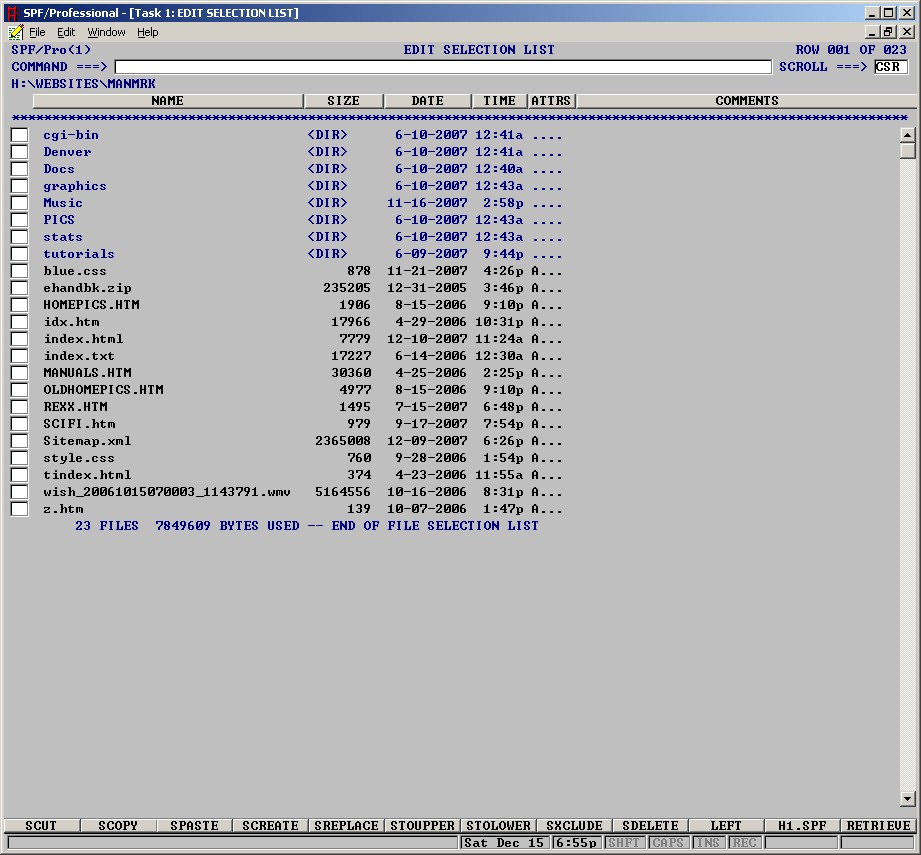Click the scrollbar down arrow

tap(907, 799)
